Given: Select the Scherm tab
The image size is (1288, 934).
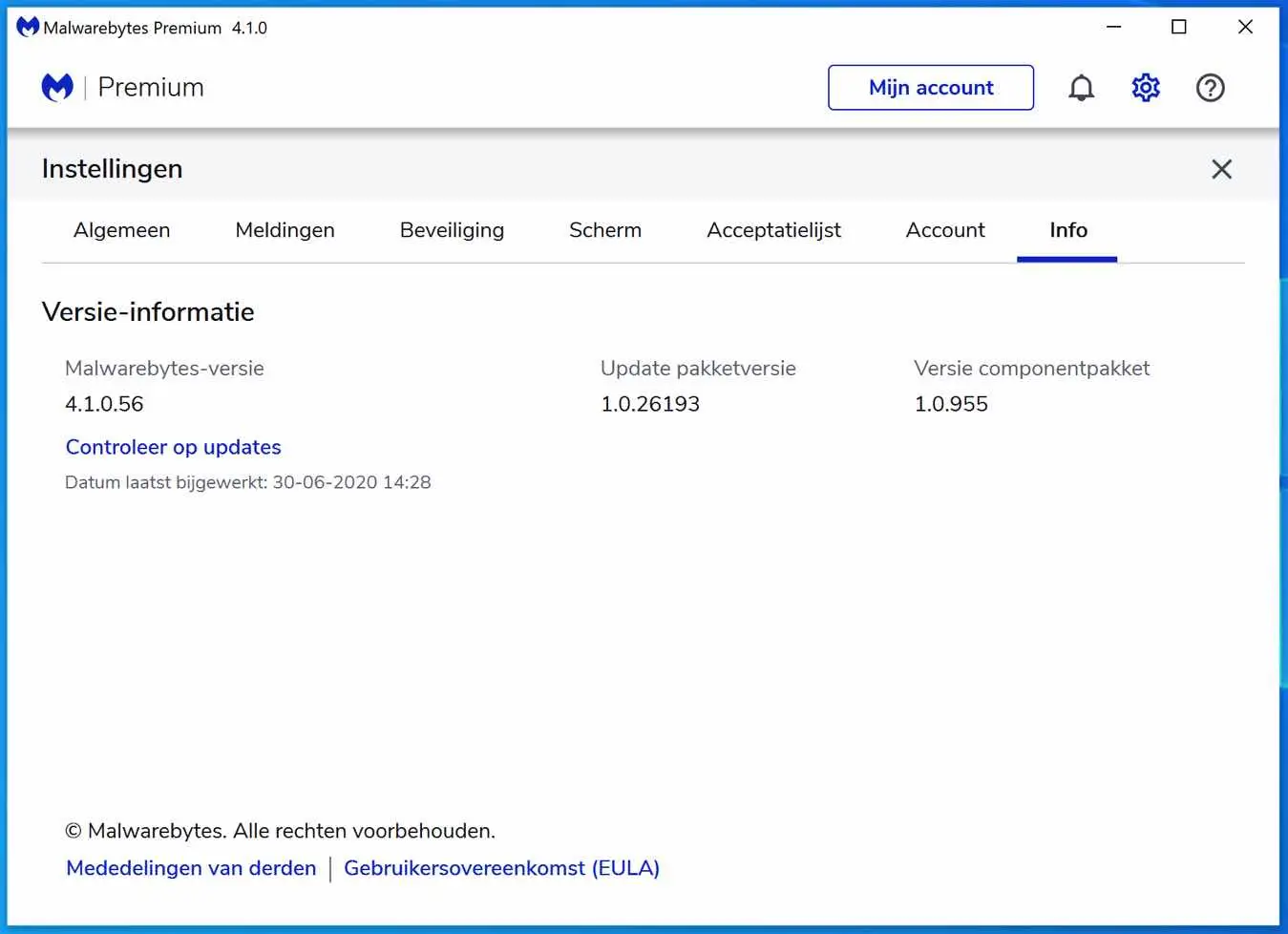Looking at the screenshot, I should (605, 230).
